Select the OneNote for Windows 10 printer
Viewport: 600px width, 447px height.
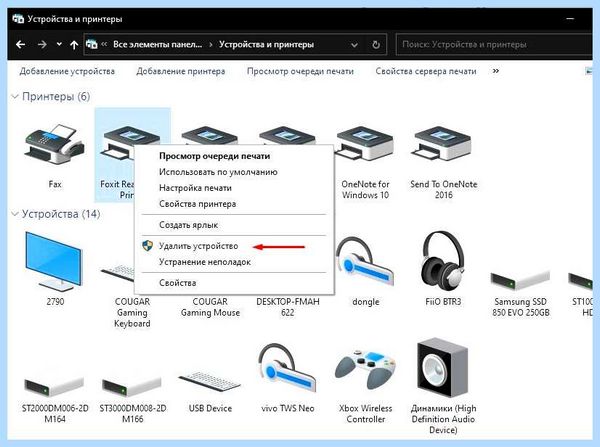point(365,145)
